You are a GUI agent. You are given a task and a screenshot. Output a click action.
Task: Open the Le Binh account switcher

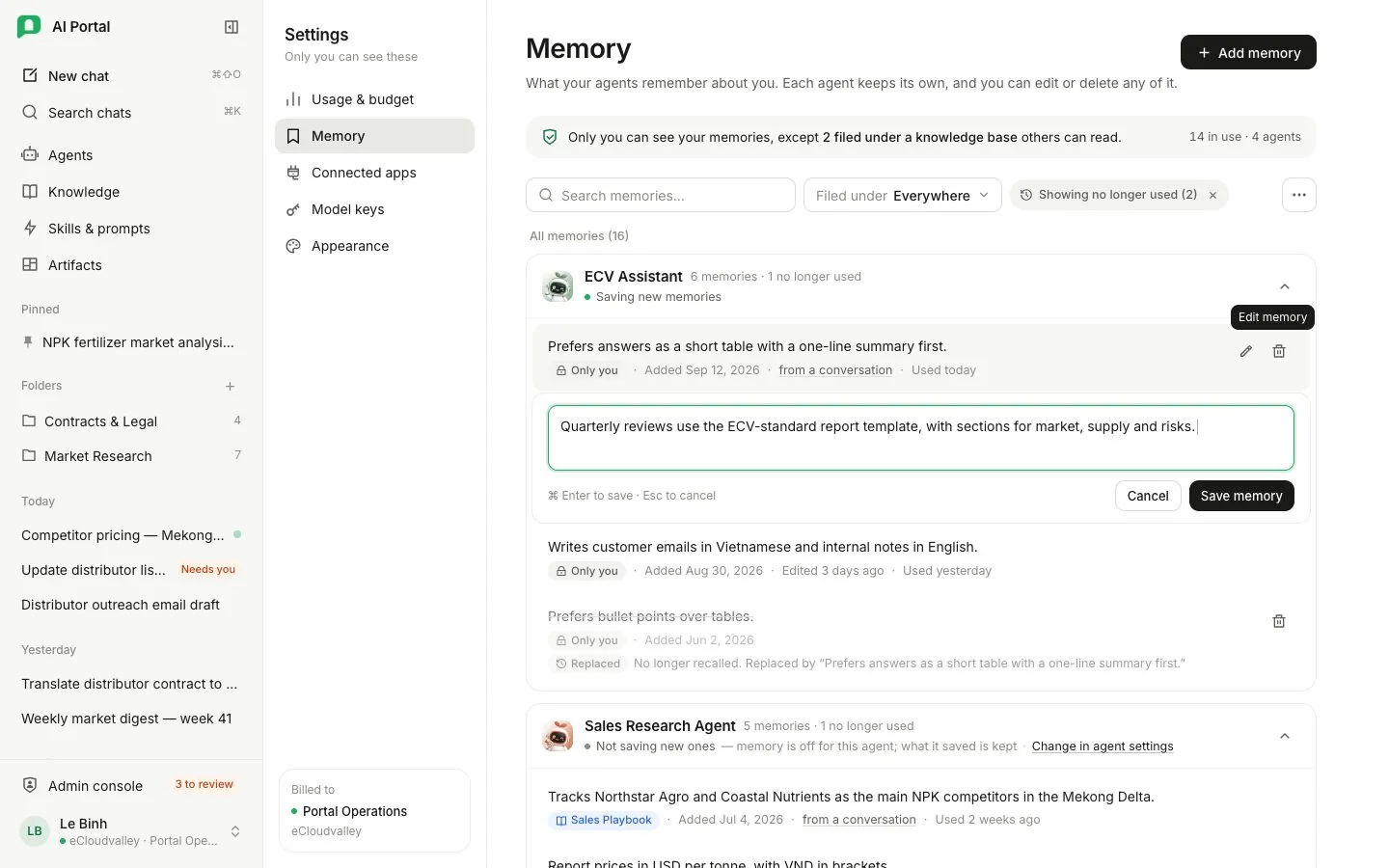tap(131, 831)
